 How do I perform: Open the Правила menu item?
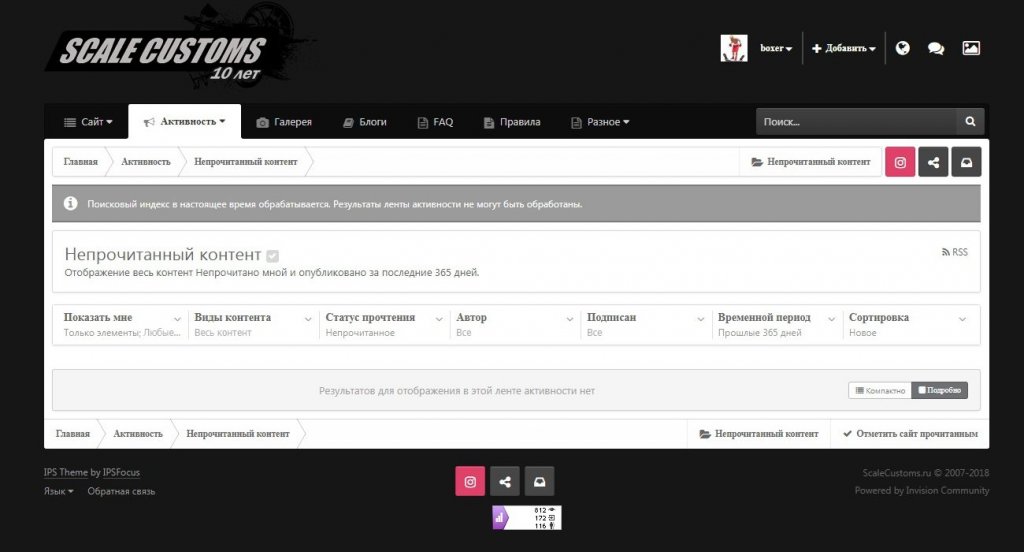(512, 122)
